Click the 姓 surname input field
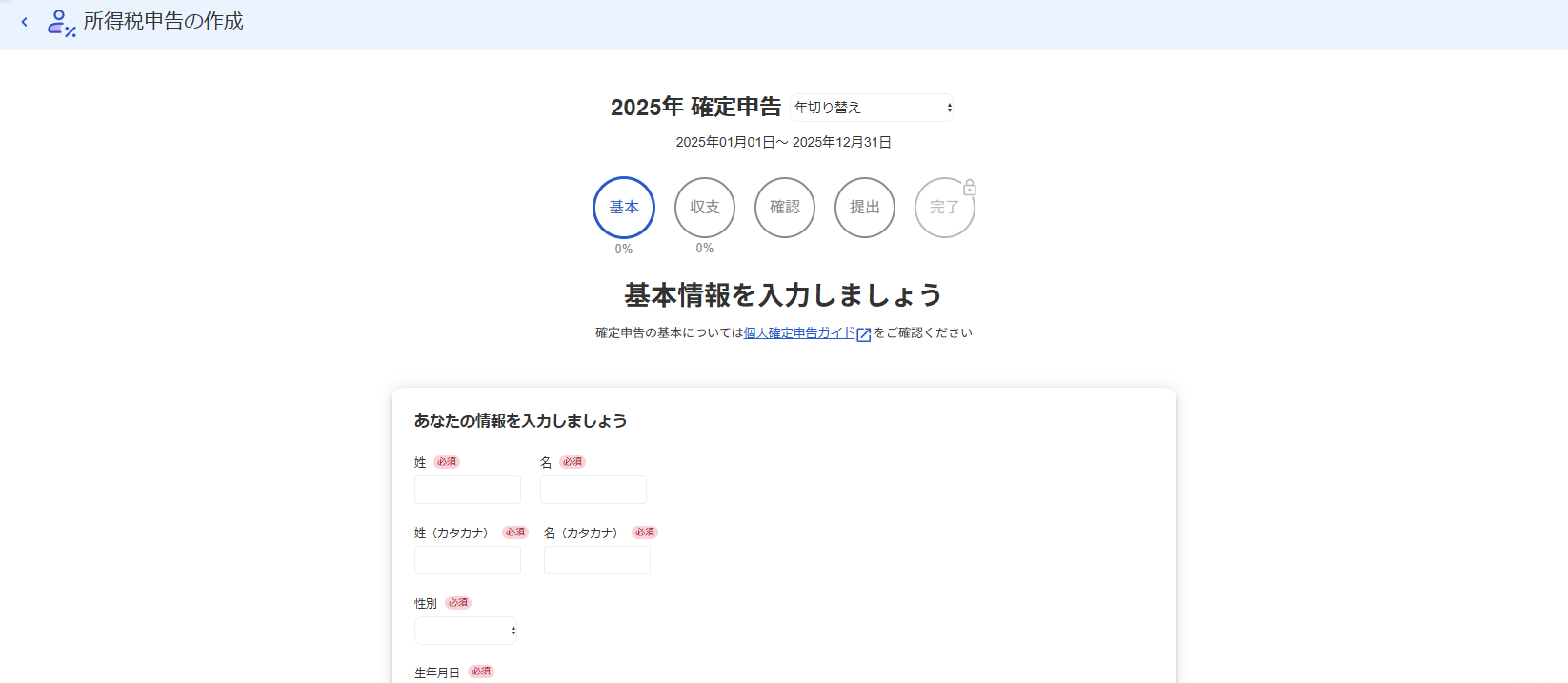This screenshot has height=683, width=1568. 468,490
